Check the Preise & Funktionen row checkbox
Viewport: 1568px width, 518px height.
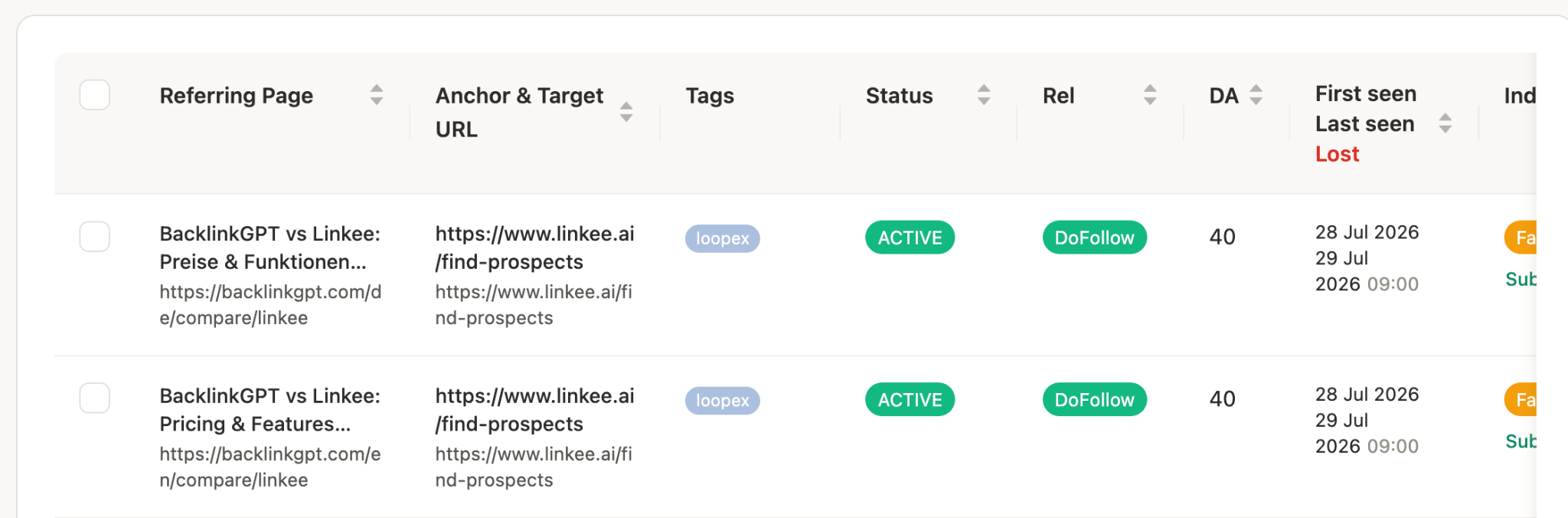coord(95,237)
